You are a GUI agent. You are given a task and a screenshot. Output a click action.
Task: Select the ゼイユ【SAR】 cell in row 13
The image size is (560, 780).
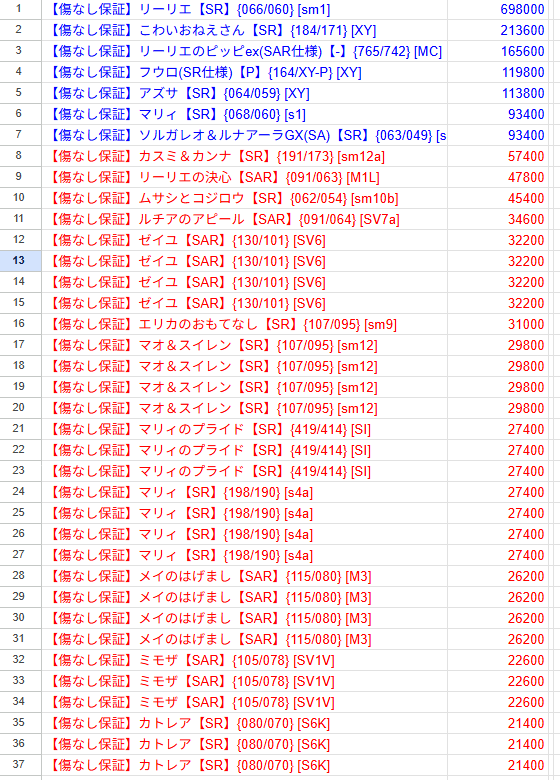244,261
